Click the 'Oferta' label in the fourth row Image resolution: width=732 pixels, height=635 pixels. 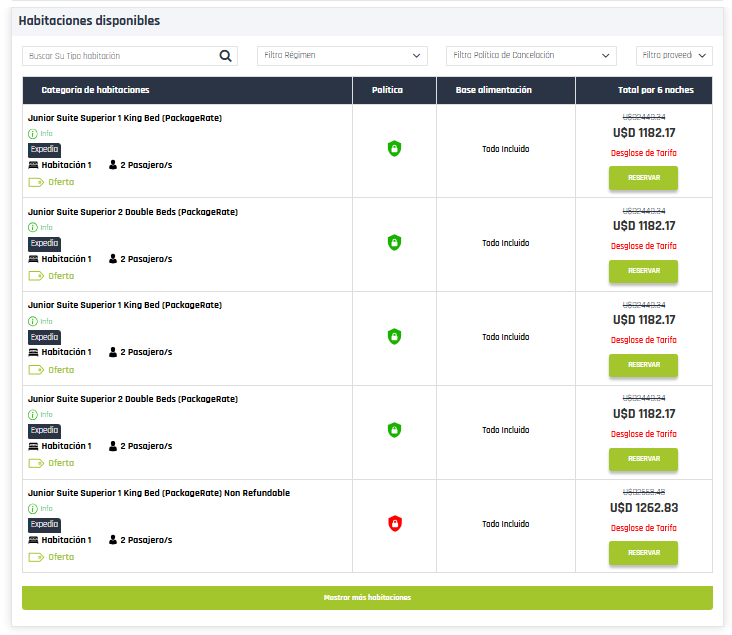click(61, 463)
